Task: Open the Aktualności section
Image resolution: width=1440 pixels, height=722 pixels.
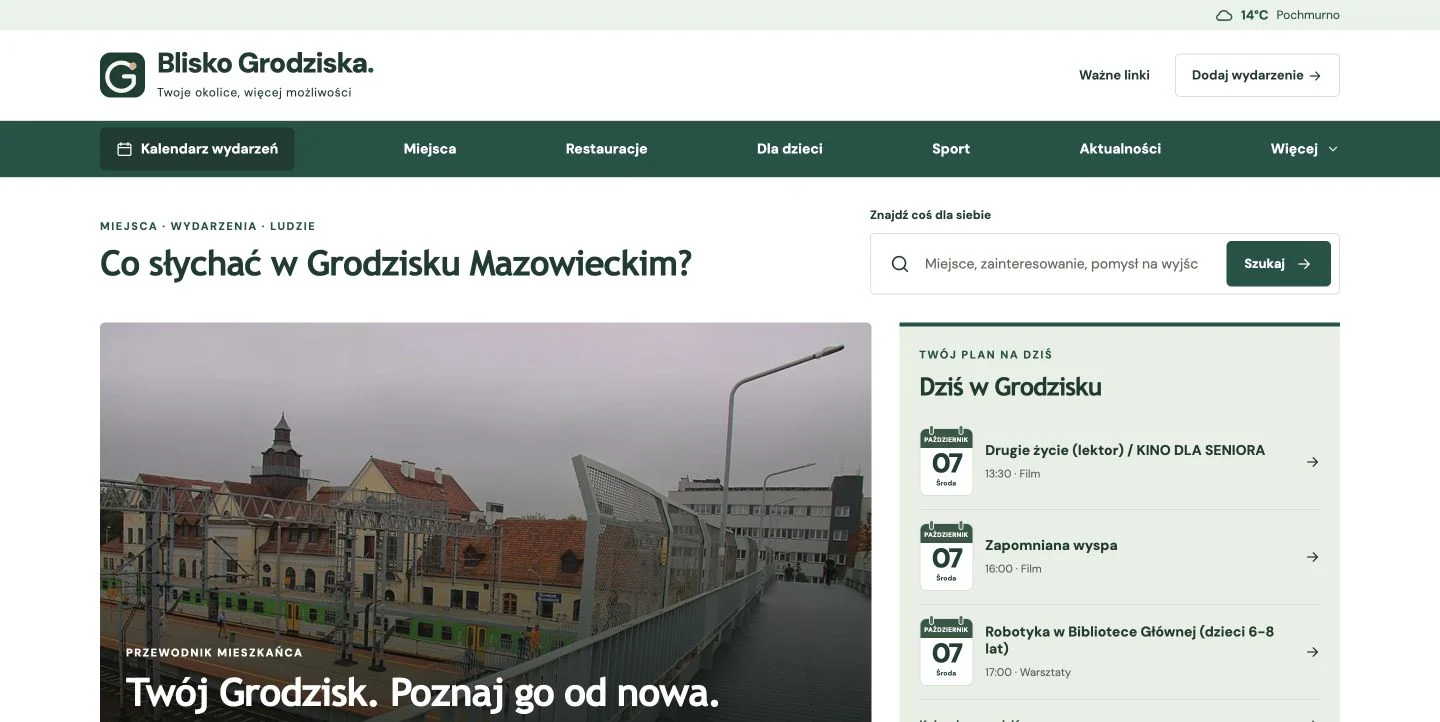Action: [1120, 149]
